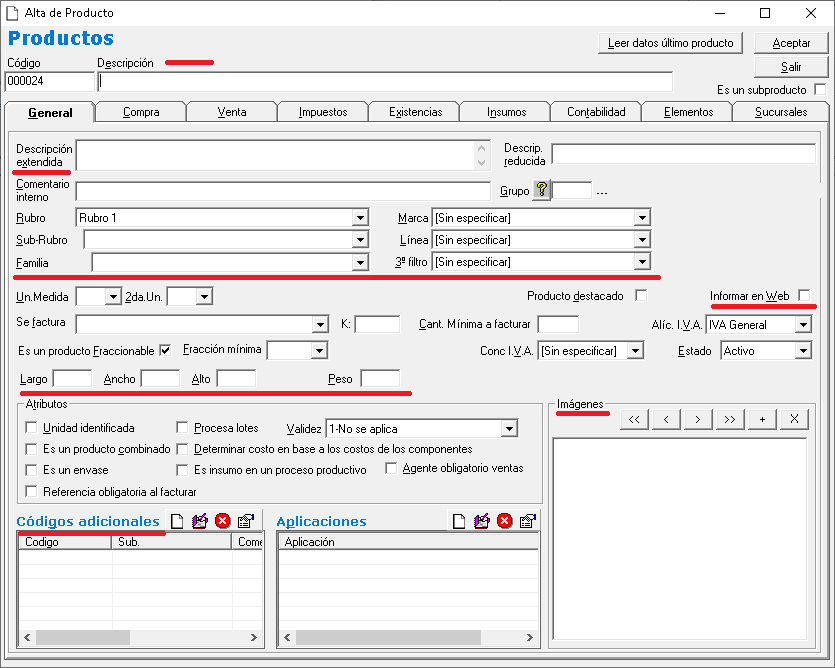The height and width of the screenshot is (668, 835).
Task: Expand the Rubro dropdown
Action: point(360,218)
